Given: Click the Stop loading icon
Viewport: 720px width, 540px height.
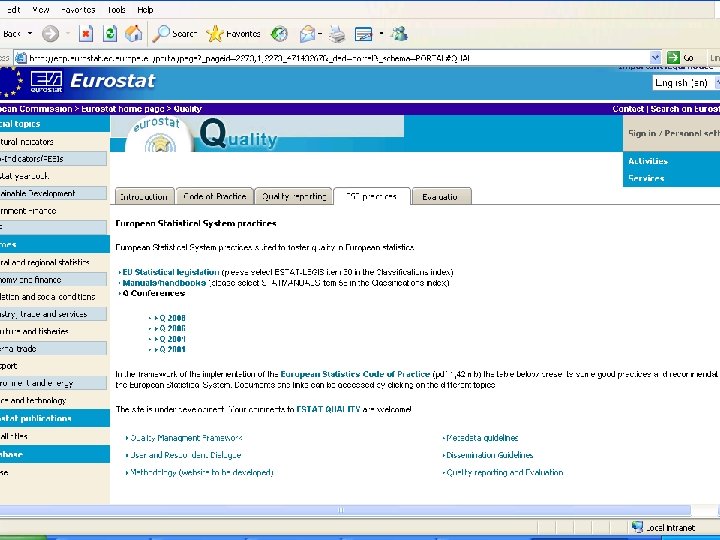Looking at the screenshot, I should coord(86,34).
